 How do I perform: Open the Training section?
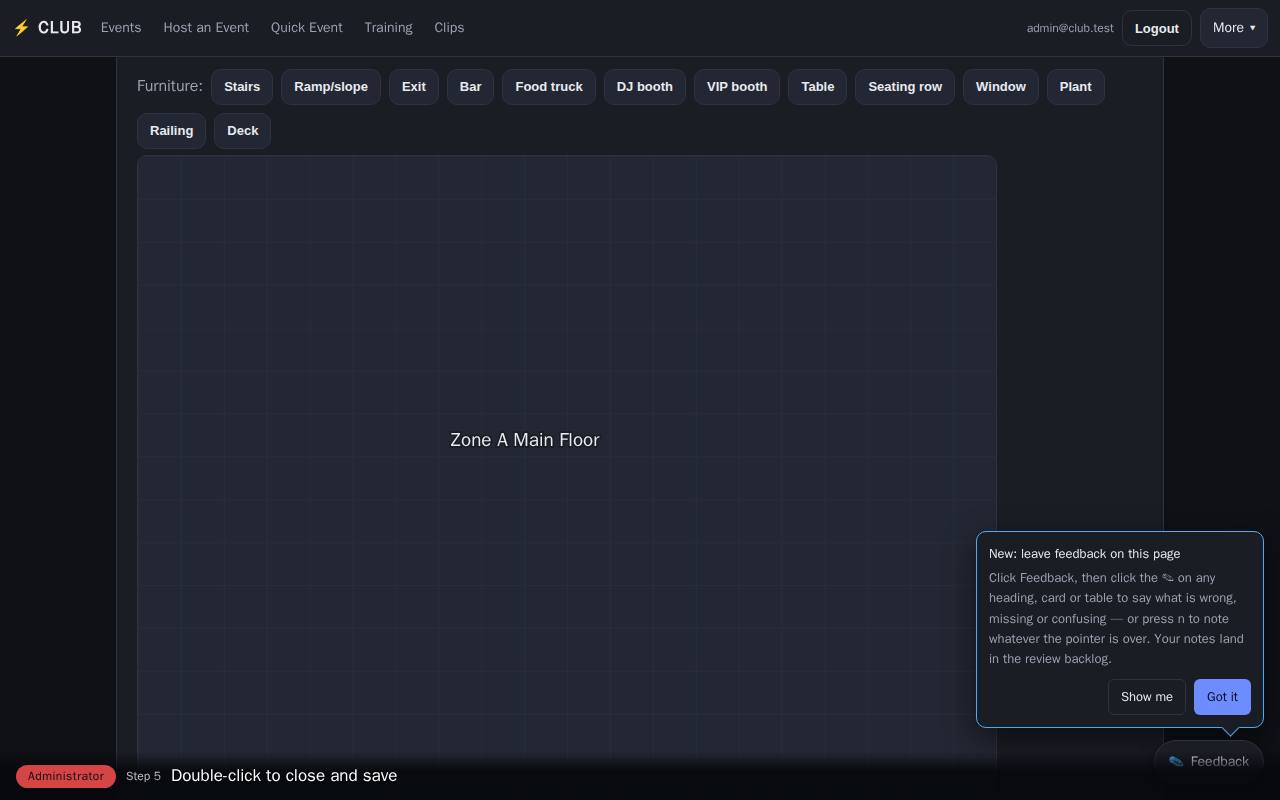pyautogui.click(x=388, y=28)
